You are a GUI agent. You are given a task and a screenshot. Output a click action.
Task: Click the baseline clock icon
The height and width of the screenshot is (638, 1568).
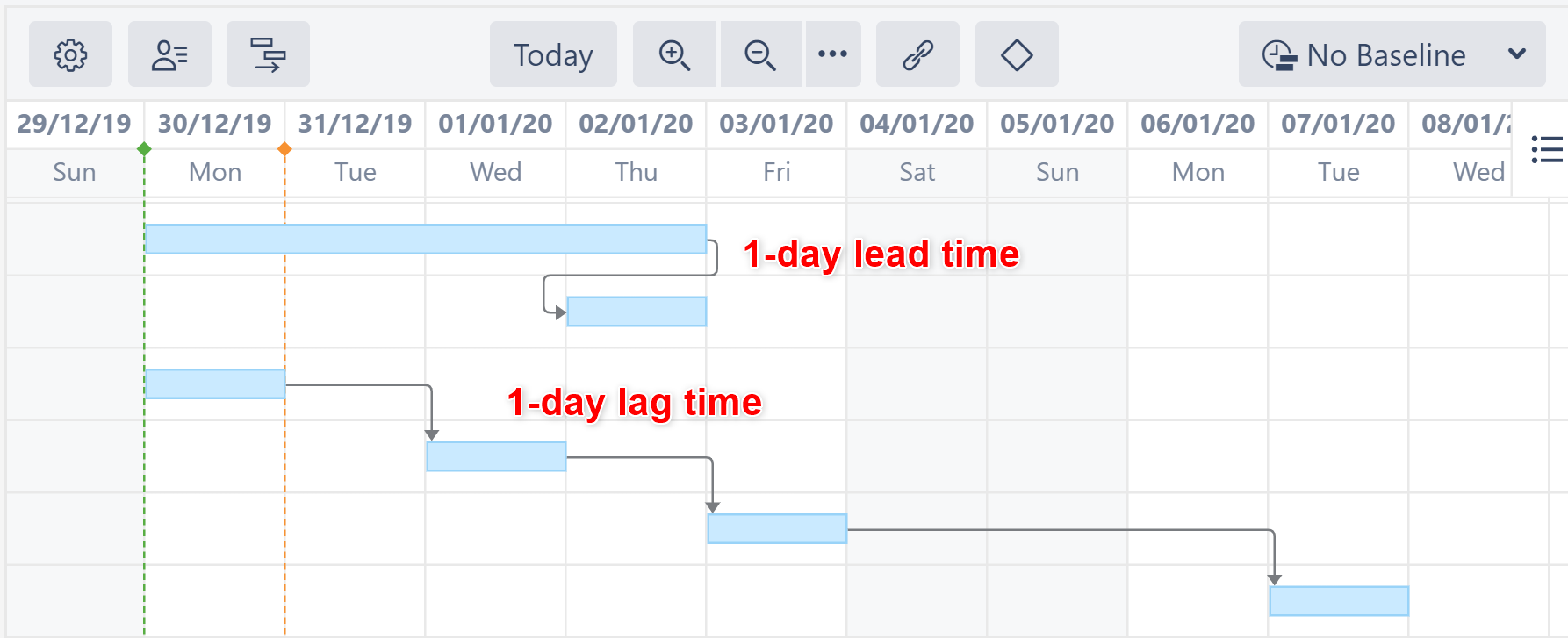1280,54
